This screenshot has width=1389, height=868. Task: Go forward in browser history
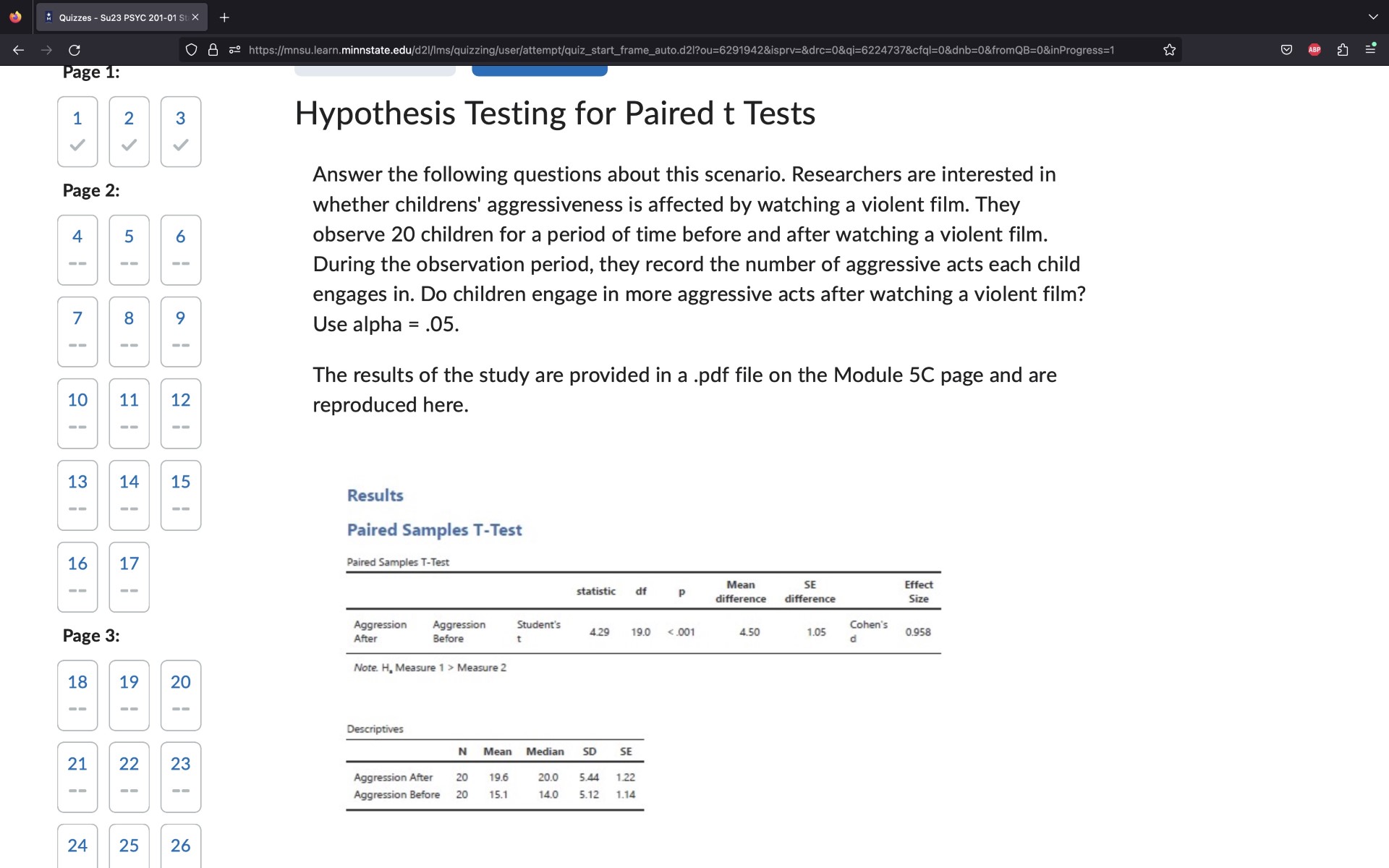pyautogui.click(x=46, y=50)
